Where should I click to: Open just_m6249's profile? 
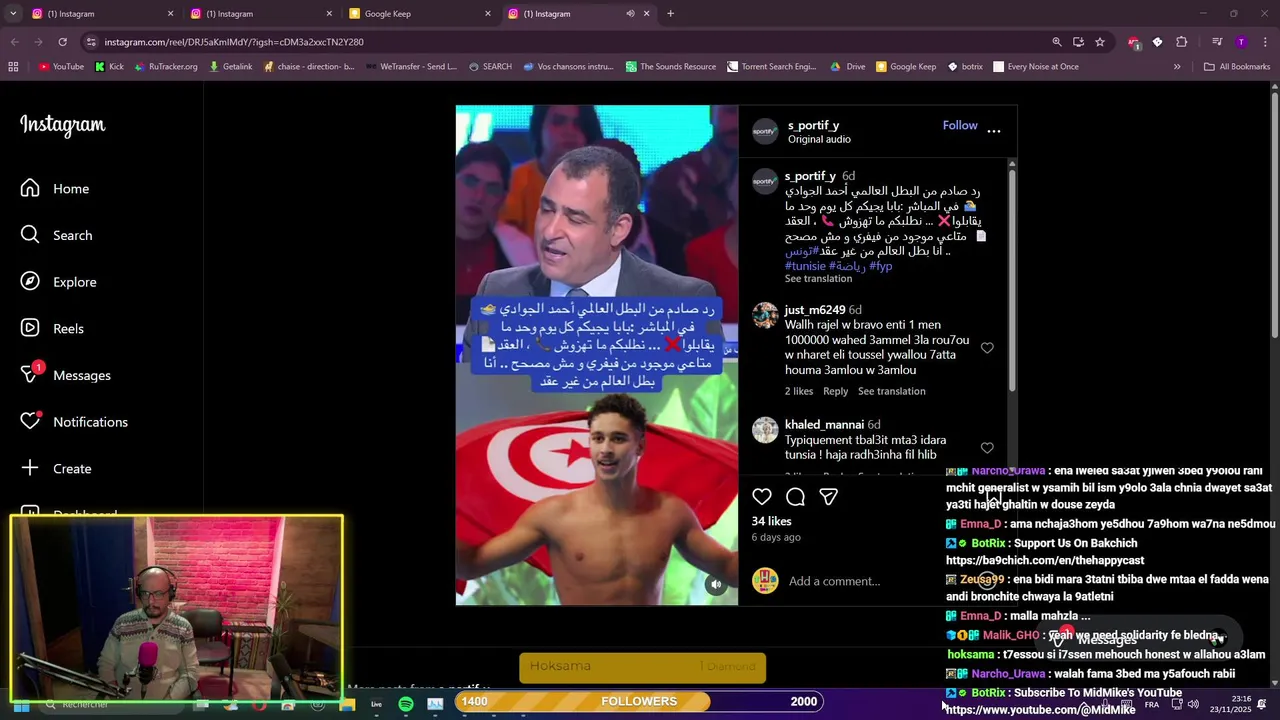[815, 310]
